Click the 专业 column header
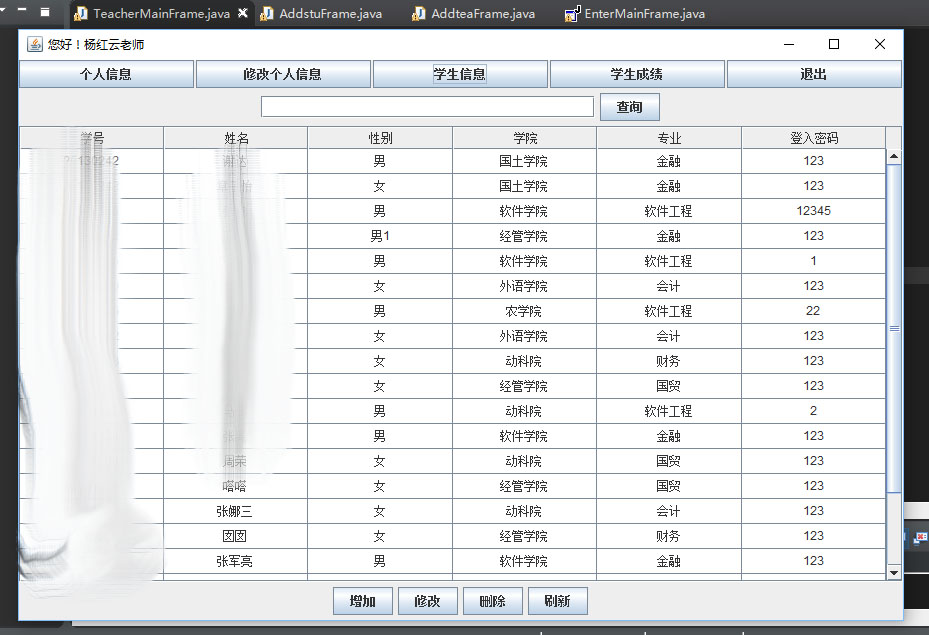 [669, 138]
